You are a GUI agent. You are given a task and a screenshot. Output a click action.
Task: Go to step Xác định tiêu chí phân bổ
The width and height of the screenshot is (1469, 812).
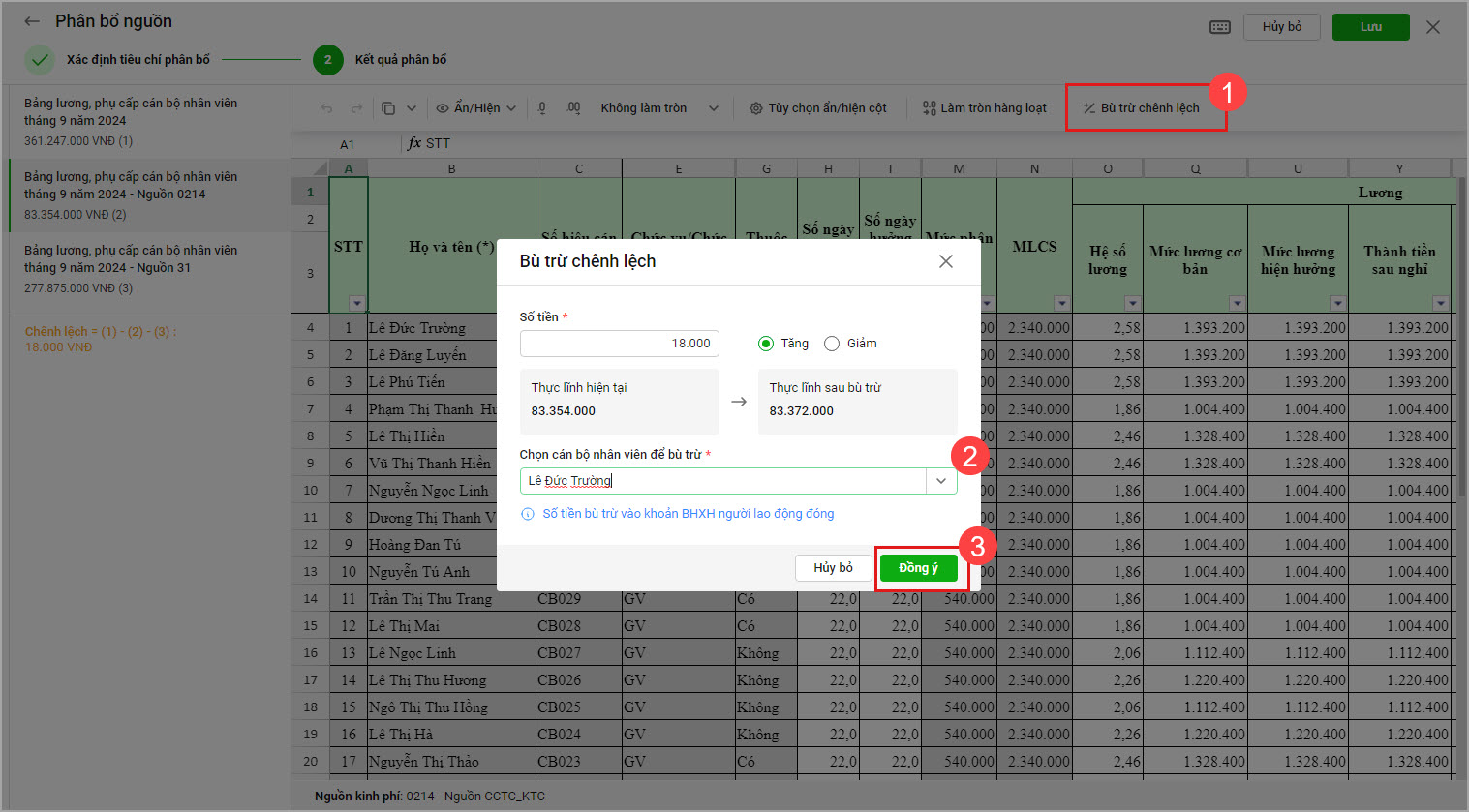(138, 60)
